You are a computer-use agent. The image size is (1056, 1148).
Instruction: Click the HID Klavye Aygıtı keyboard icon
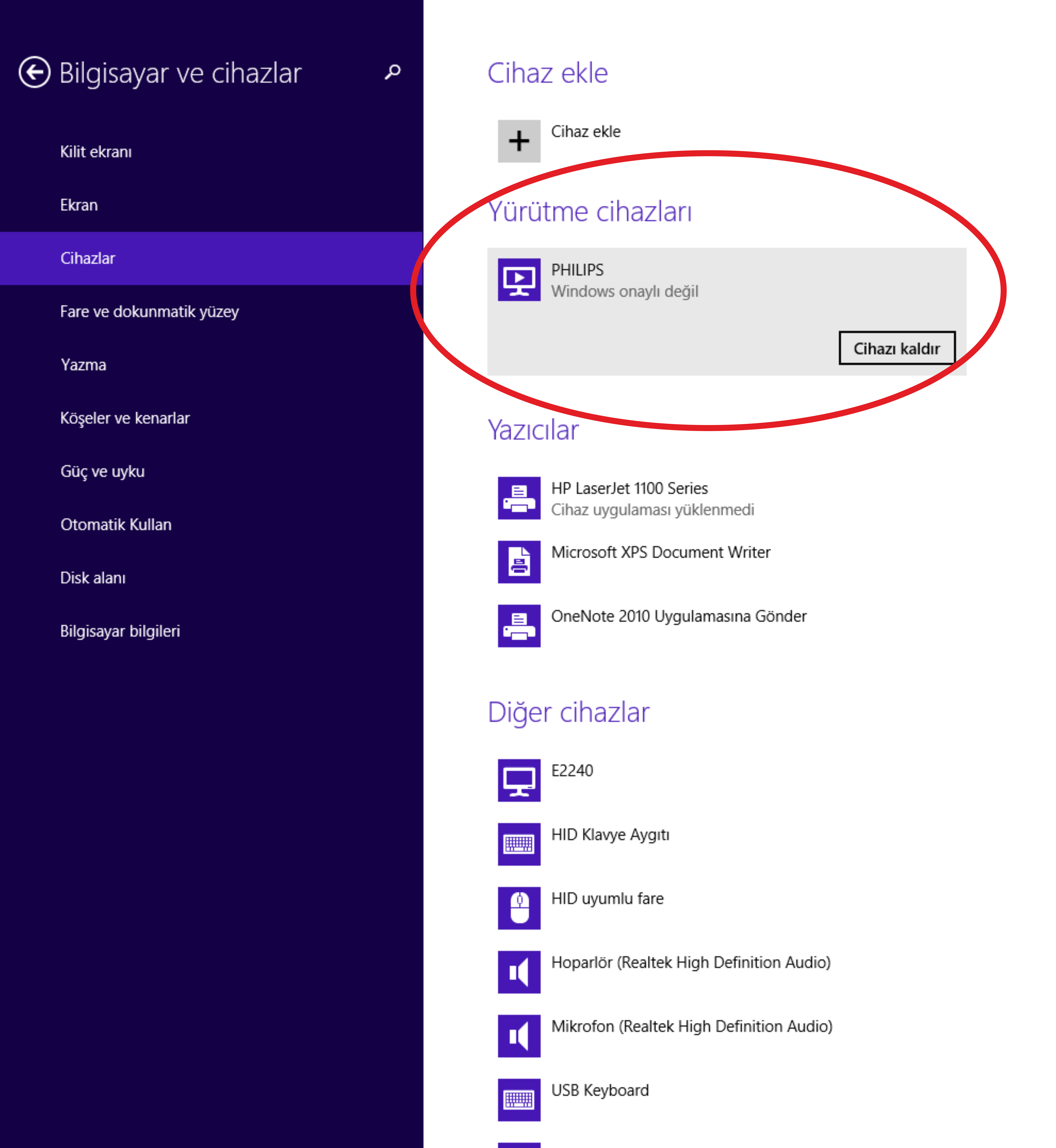[x=519, y=844]
